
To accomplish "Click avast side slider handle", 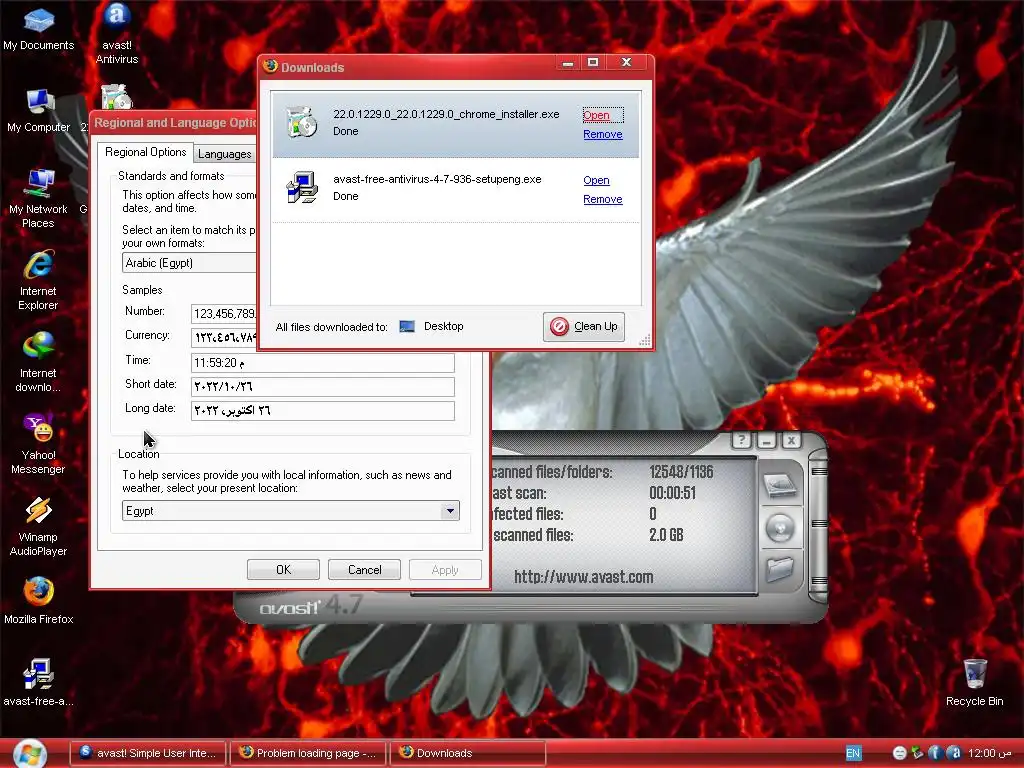I will click(818, 526).
